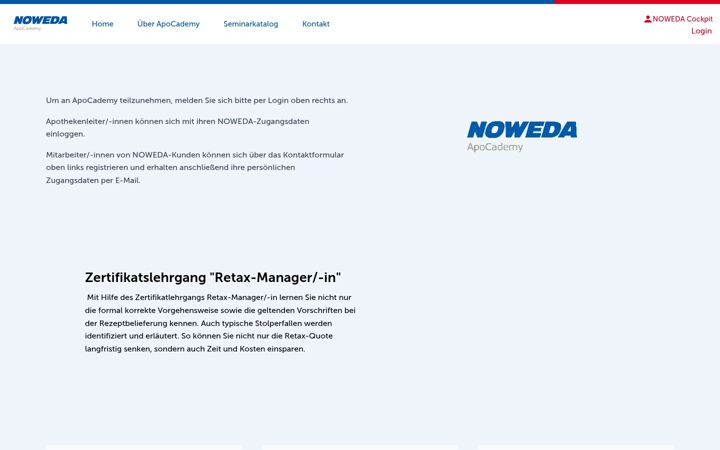Viewport: 720px width, 450px height.
Task: Open the Home menu item
Action: pyautogui.click(x=102, y=24)
